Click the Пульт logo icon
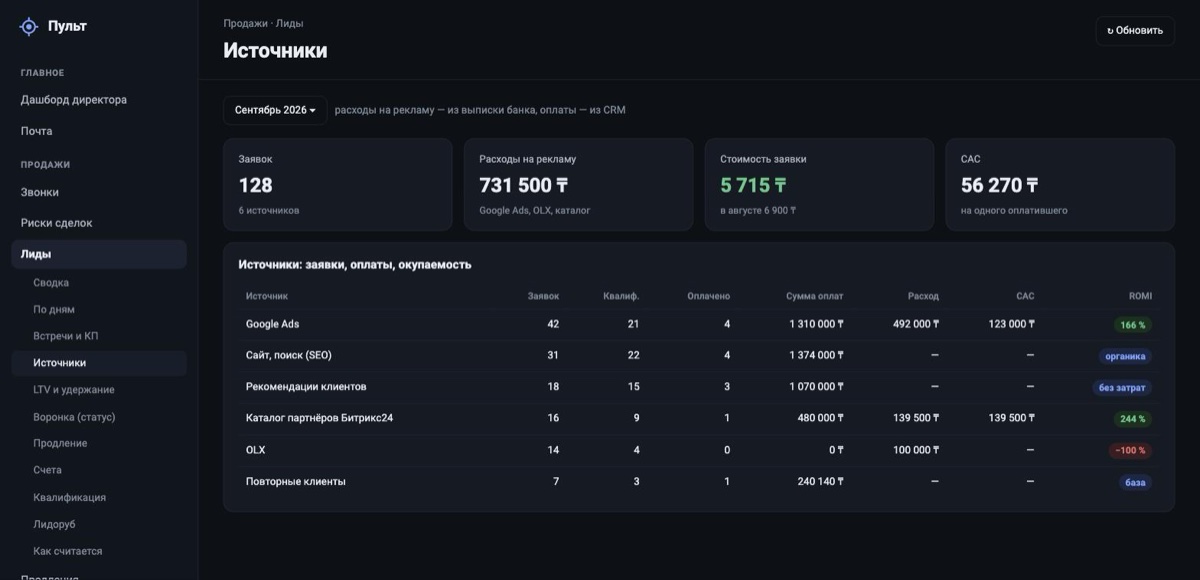1200x580 pixels. (29, 27)
